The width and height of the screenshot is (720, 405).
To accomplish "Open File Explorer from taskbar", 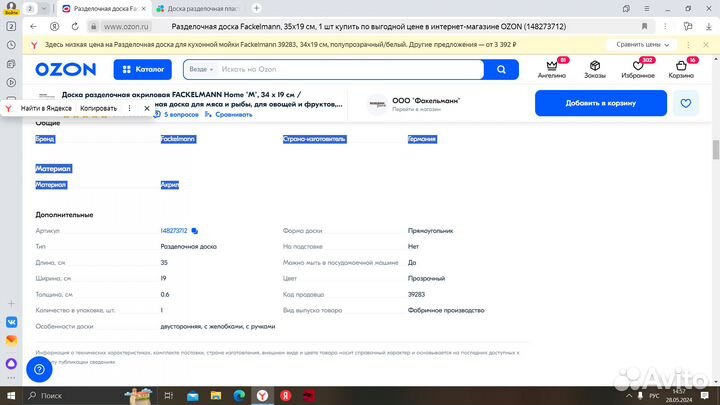I will click(x=216, y=395).
